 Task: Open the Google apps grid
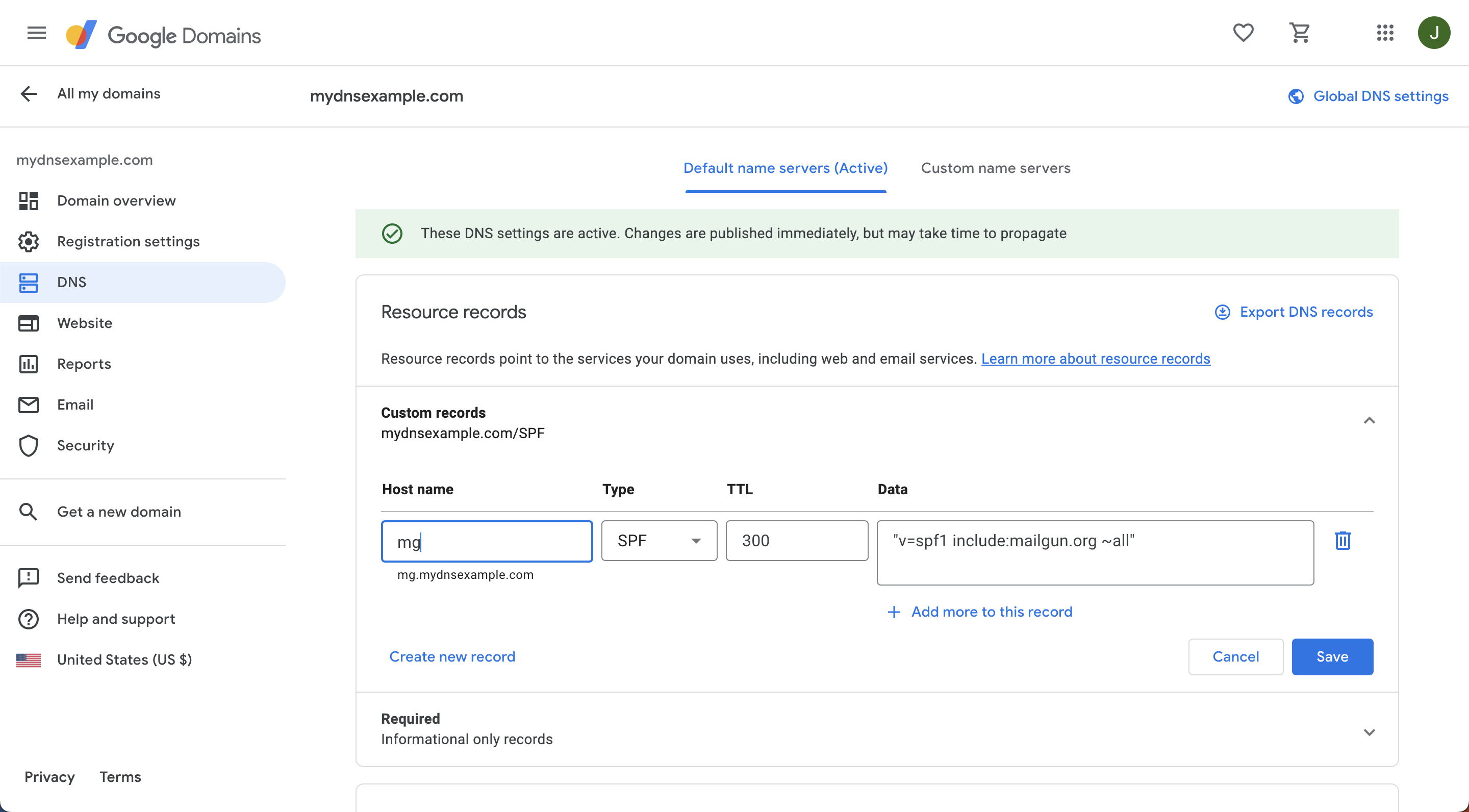1385,33
